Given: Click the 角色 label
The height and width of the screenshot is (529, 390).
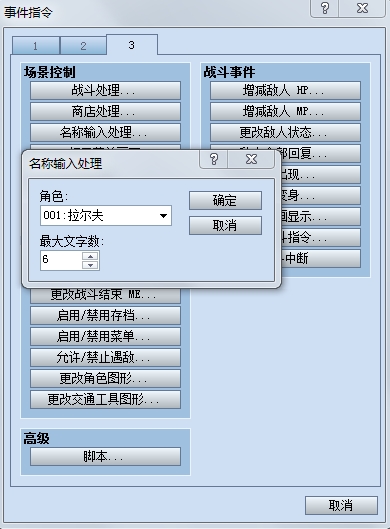Looking at the screenshot, I should pyautogui.click(x=54, y=196).
